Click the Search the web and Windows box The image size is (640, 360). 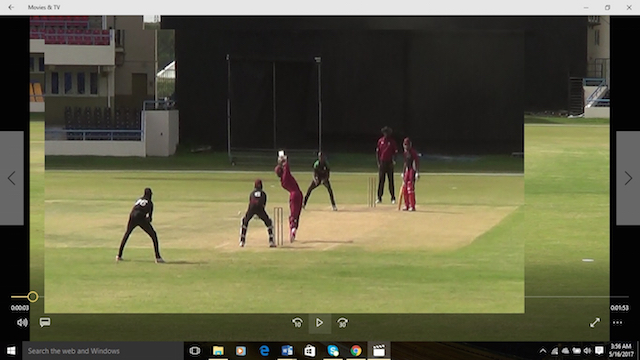pos(103,351)
